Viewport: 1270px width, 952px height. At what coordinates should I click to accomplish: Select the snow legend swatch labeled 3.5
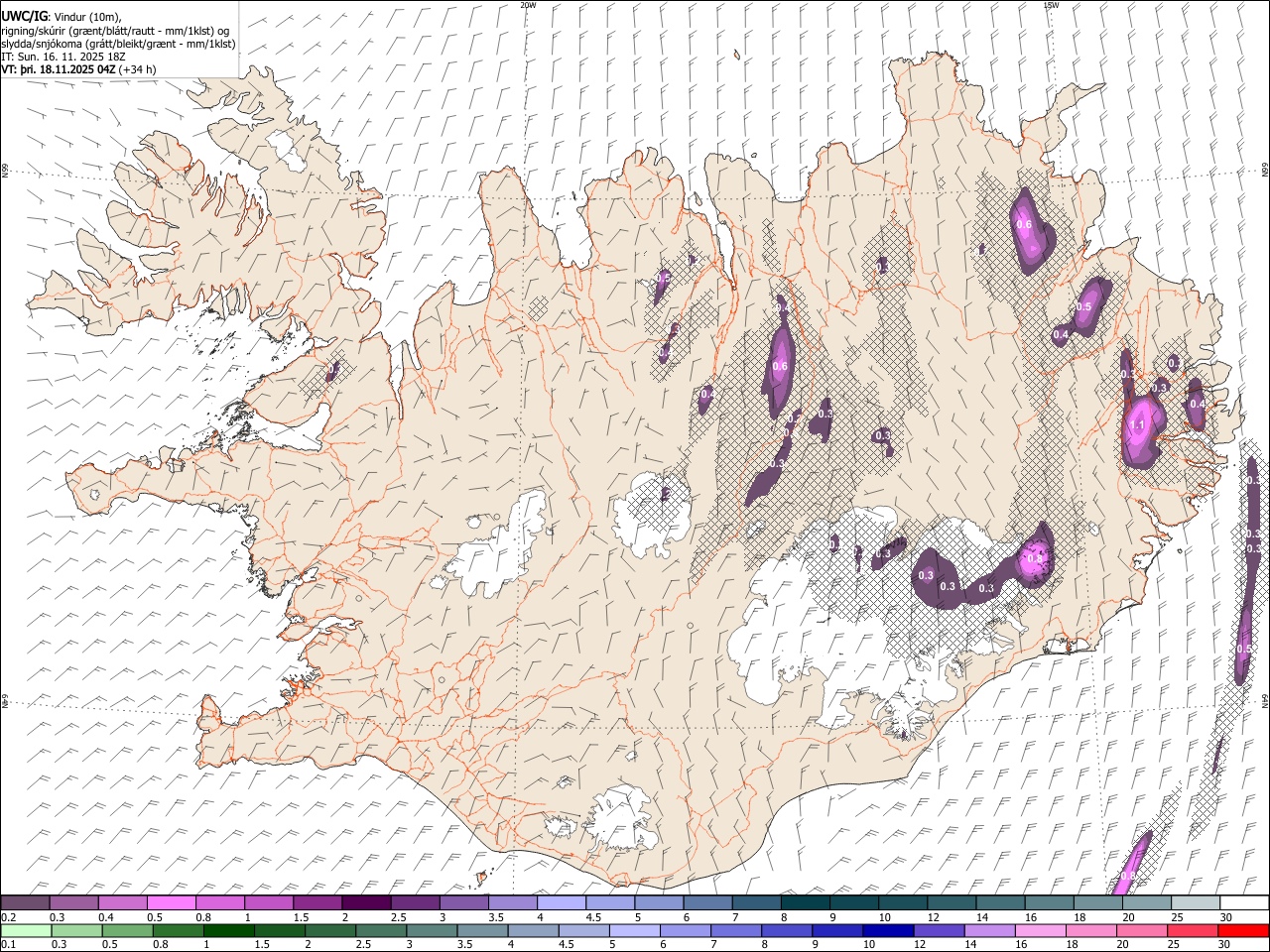pyautogui.click(x=513, y=903)
